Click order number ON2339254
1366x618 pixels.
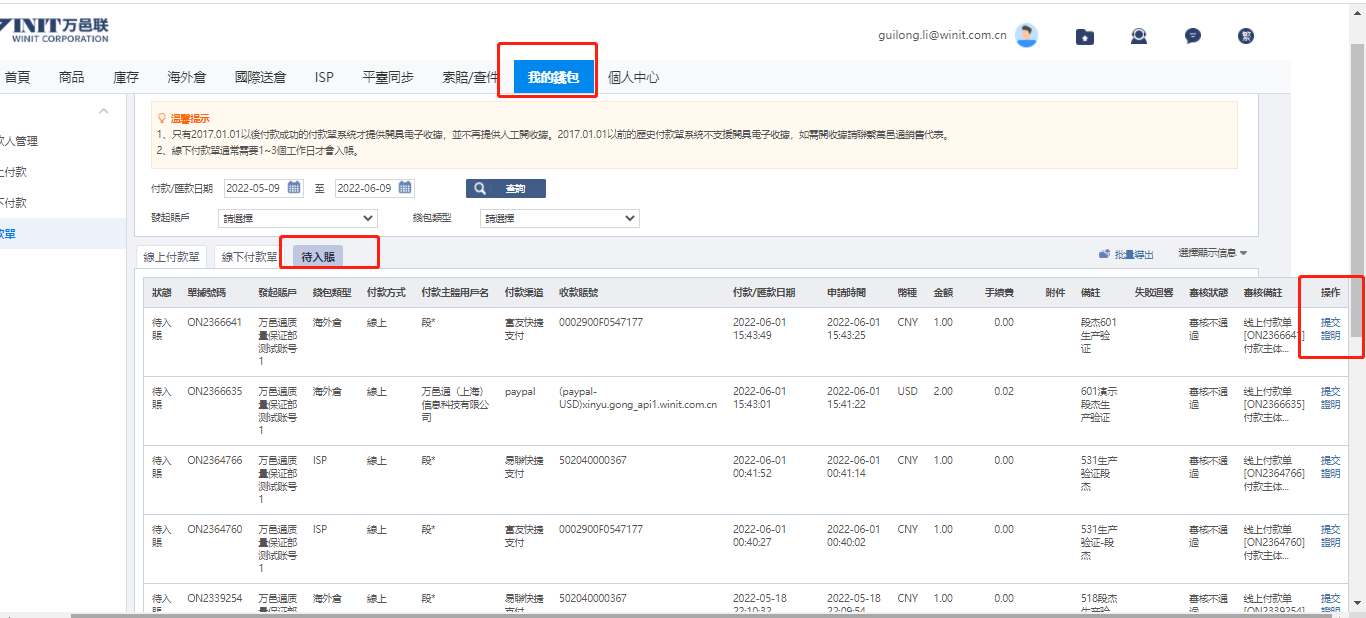point(214,598)
